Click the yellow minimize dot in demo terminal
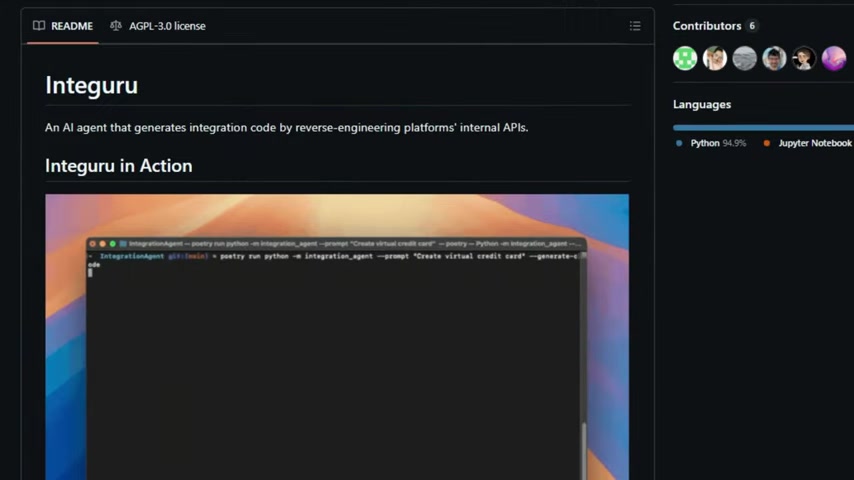 [x=102, y=244]
